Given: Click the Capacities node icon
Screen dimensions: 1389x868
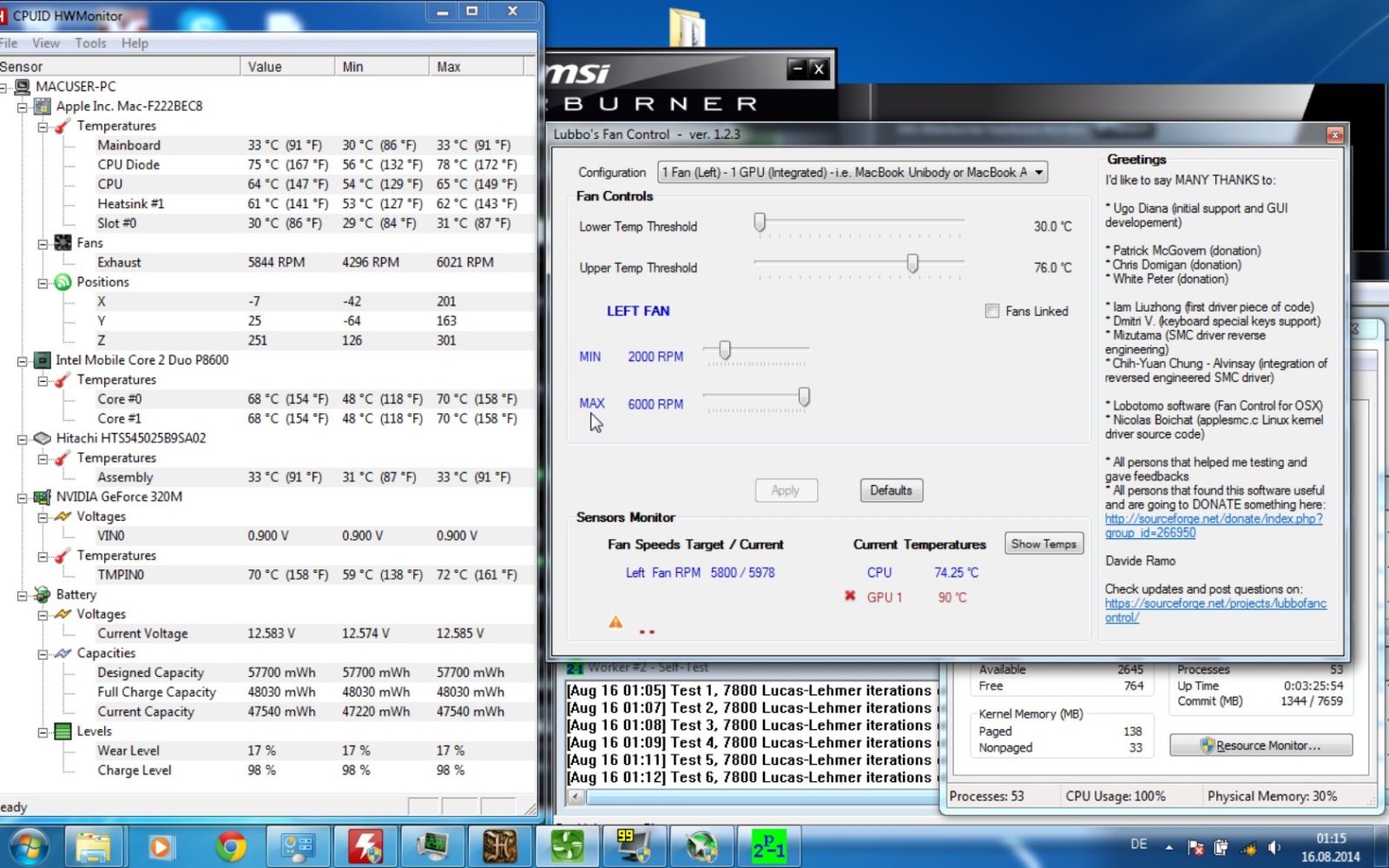Looking at the screenshot, I should [x=63, y=653].
